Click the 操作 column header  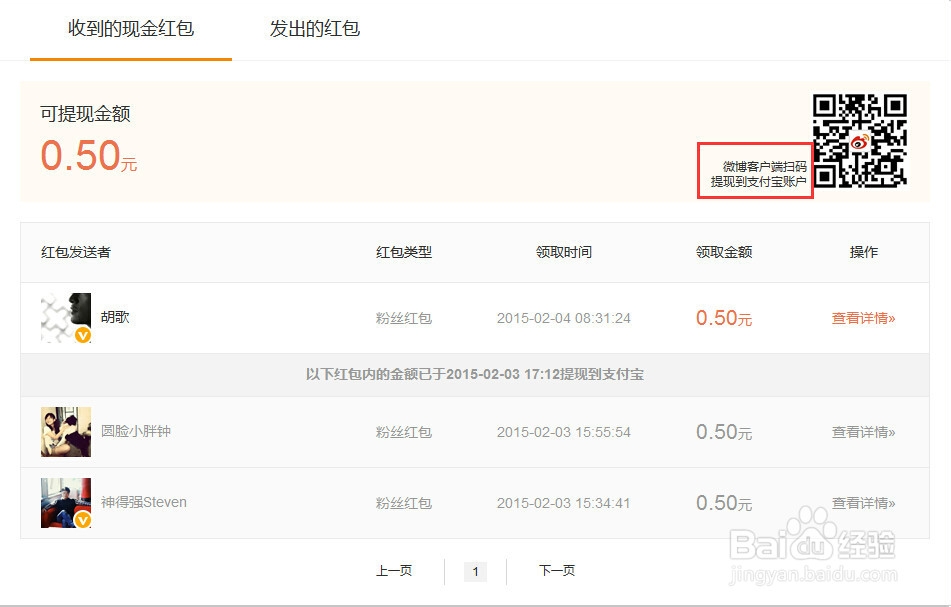click(x=864, y=252)
